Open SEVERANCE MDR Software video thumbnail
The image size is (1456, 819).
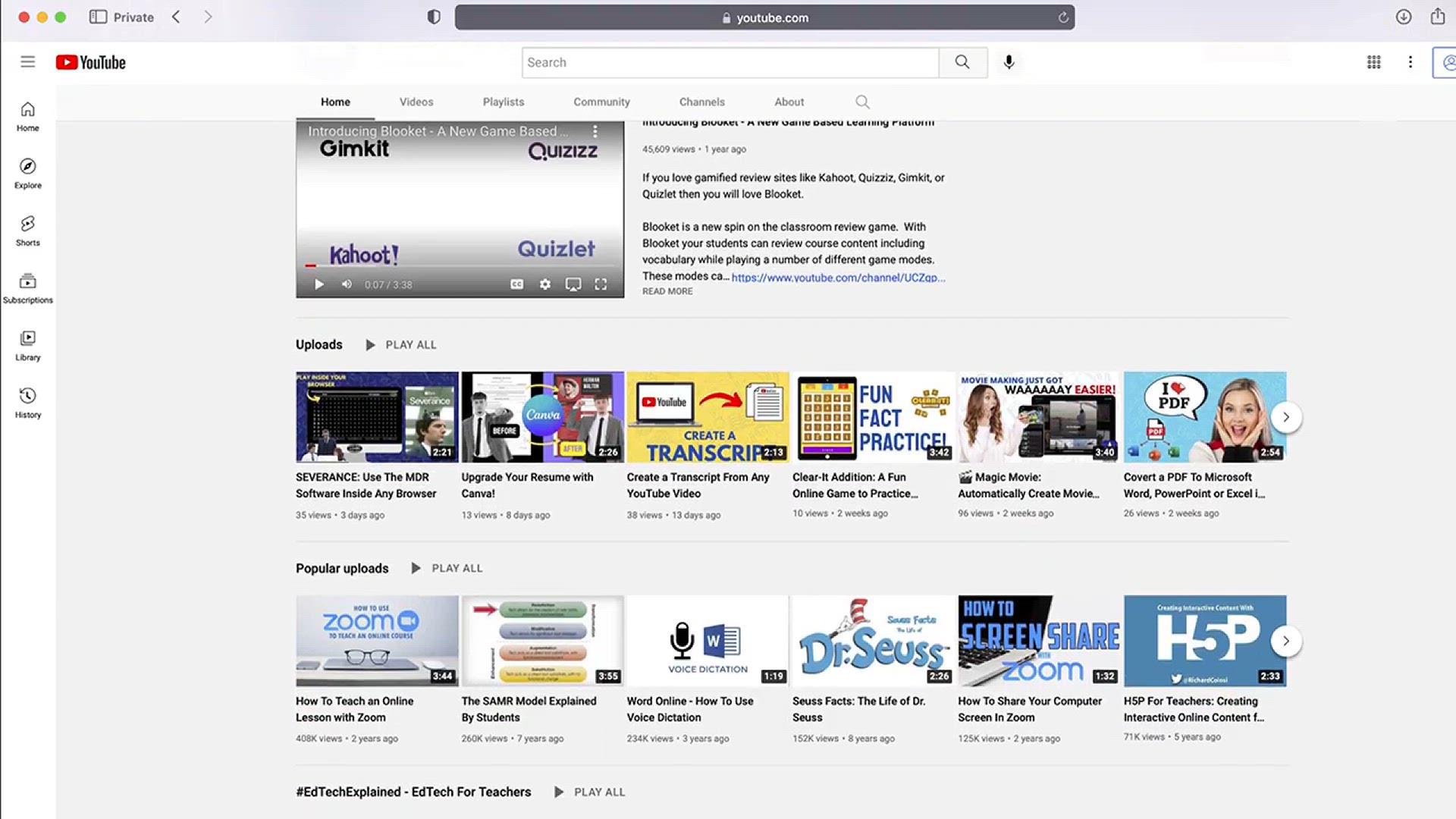click(377, 416)
